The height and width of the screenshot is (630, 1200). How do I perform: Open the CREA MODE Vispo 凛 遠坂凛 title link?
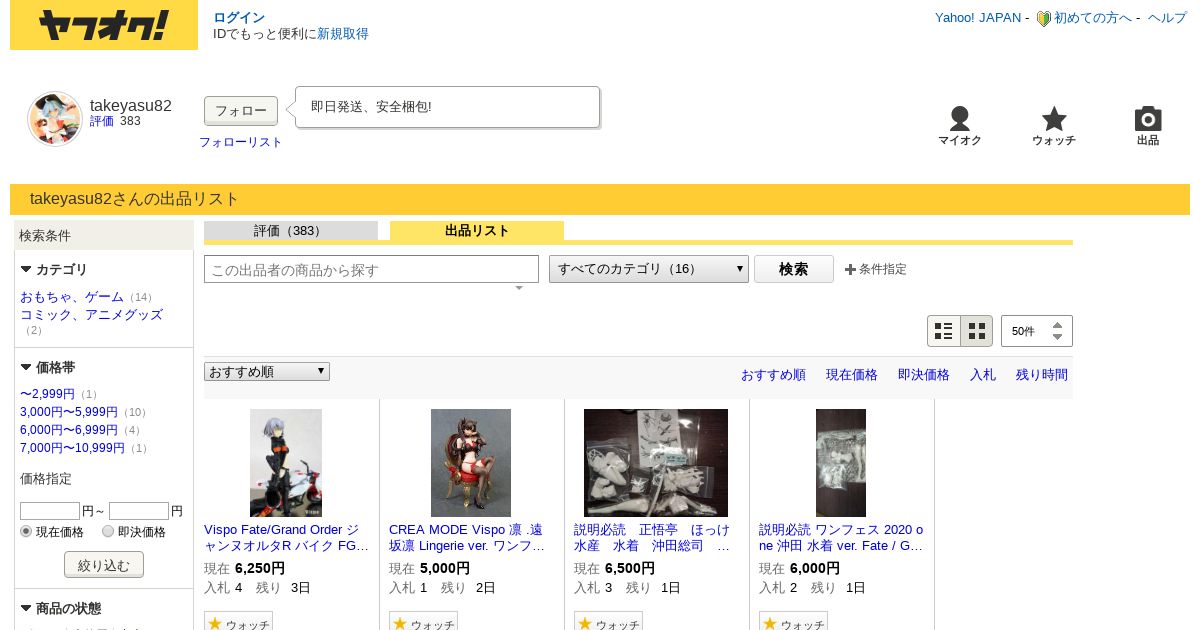[467, 538]
